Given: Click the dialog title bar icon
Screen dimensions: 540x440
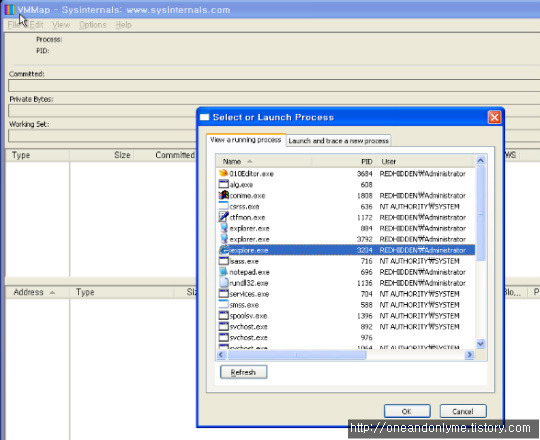Looking at the screenshot, I should point(205,117).
